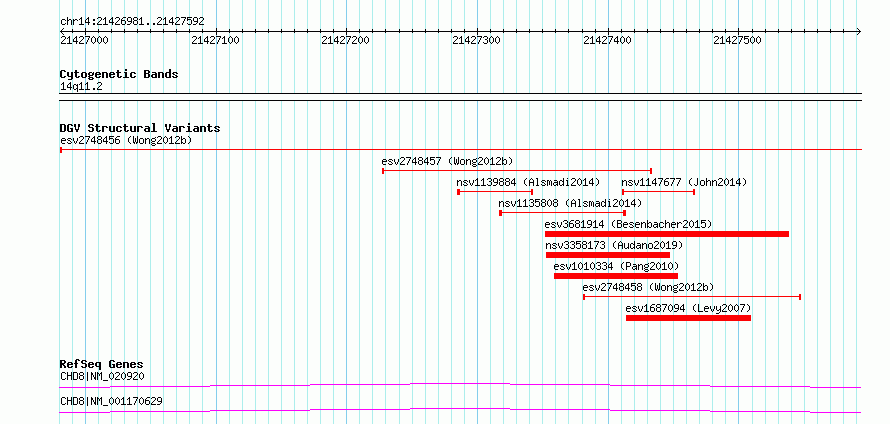
Task: Click the esv1010334 thick red bar
Action: (x=616, y=276)
